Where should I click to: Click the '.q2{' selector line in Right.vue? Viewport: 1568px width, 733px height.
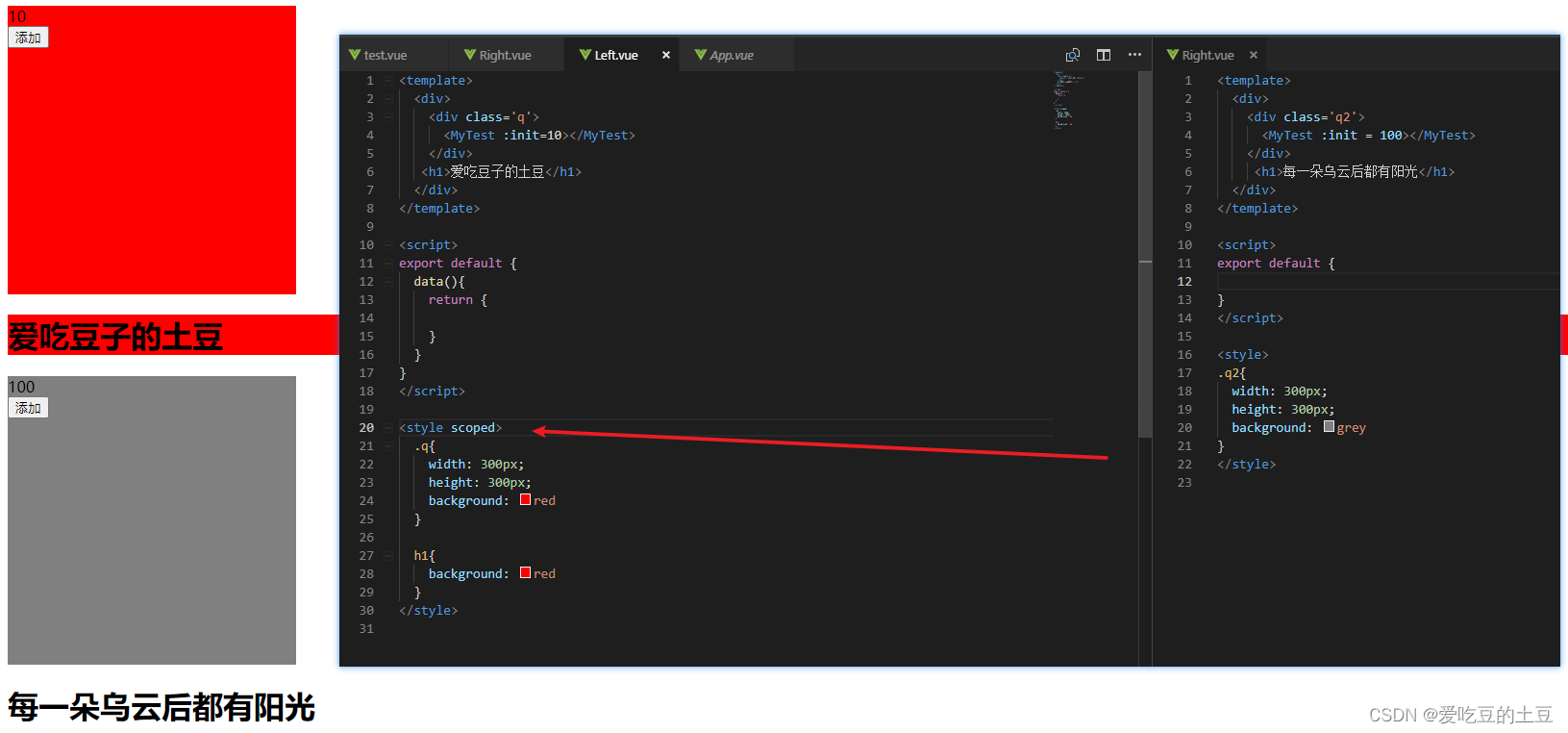point(1232,373)
